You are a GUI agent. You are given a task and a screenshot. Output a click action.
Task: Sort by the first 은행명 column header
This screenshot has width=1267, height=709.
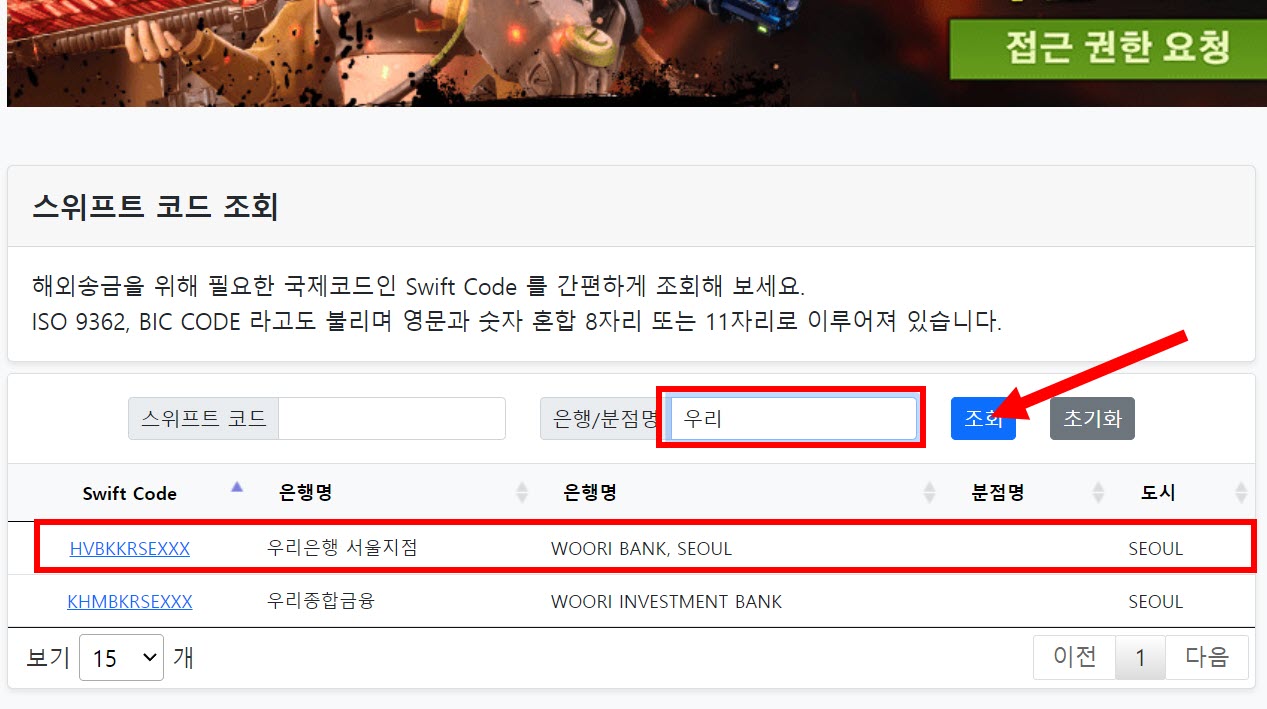[x=396, y=493]
